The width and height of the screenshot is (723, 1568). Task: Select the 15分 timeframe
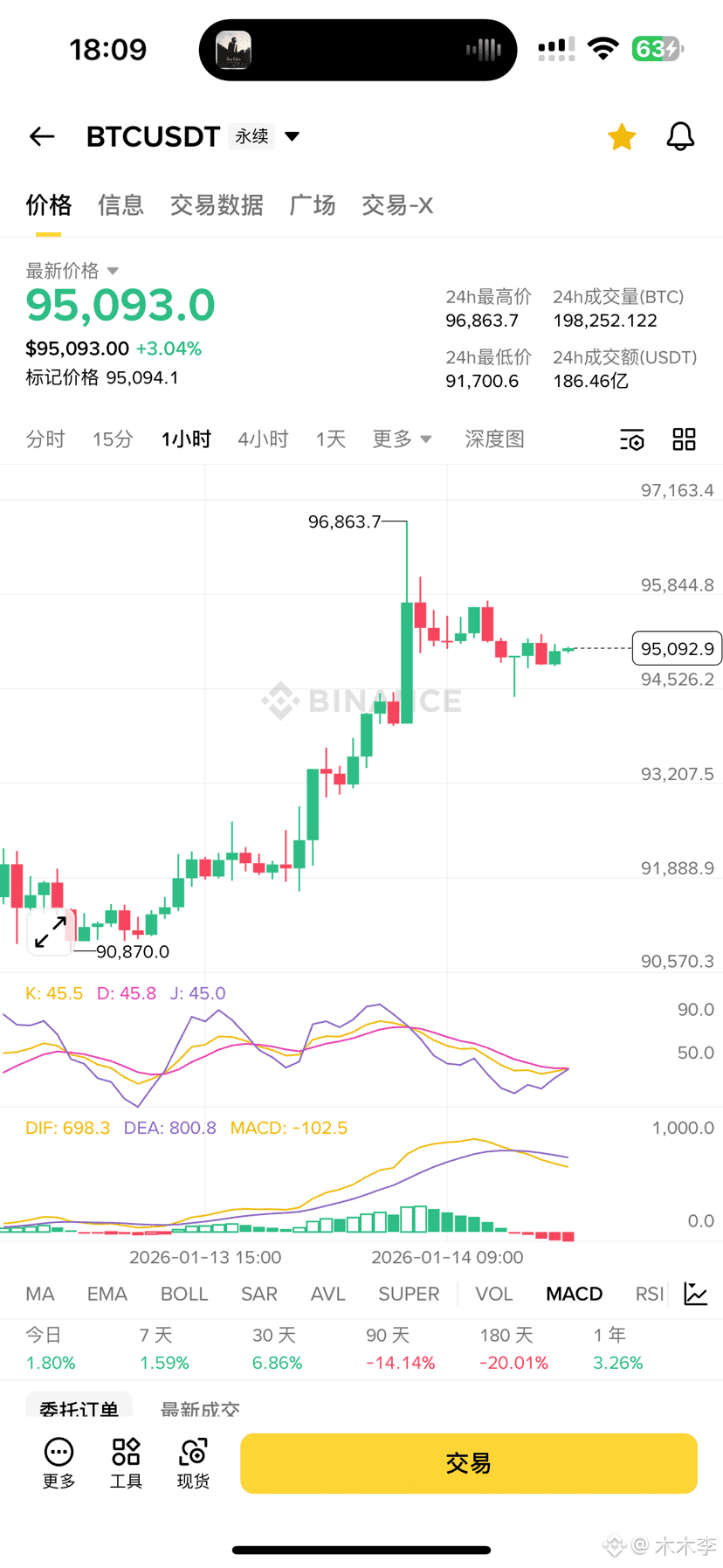point(113,439)
